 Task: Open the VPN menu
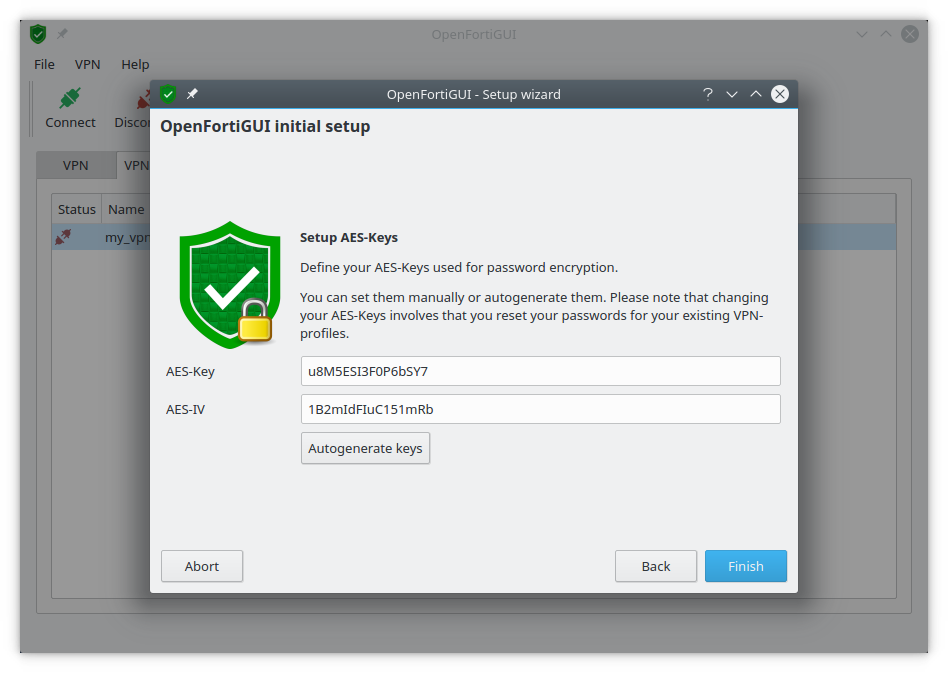[88, 64]
